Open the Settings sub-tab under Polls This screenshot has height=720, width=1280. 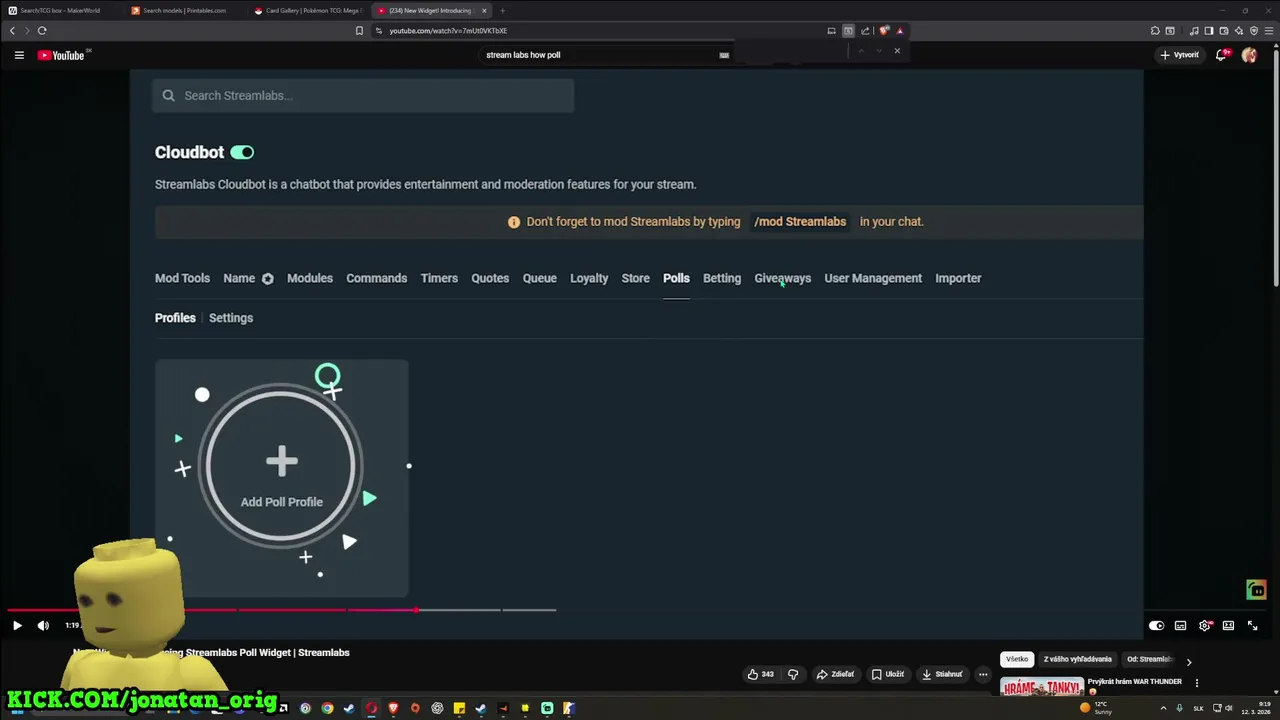pyautogui.click(x=231, y=318)
